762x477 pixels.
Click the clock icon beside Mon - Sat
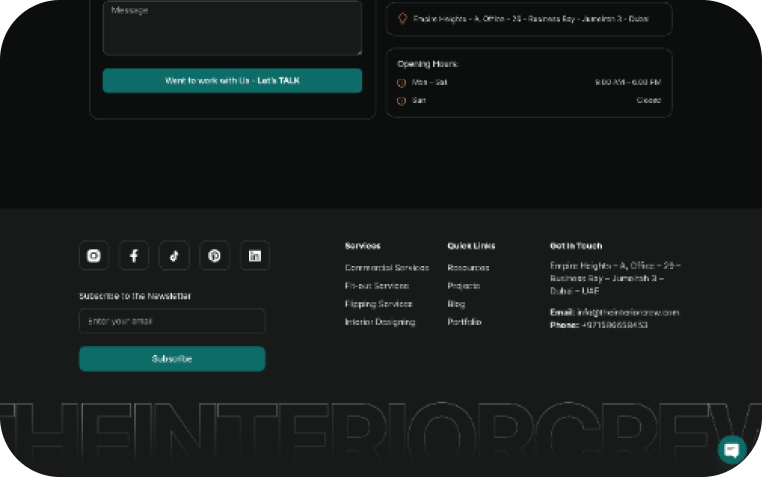tap(402, 83)
